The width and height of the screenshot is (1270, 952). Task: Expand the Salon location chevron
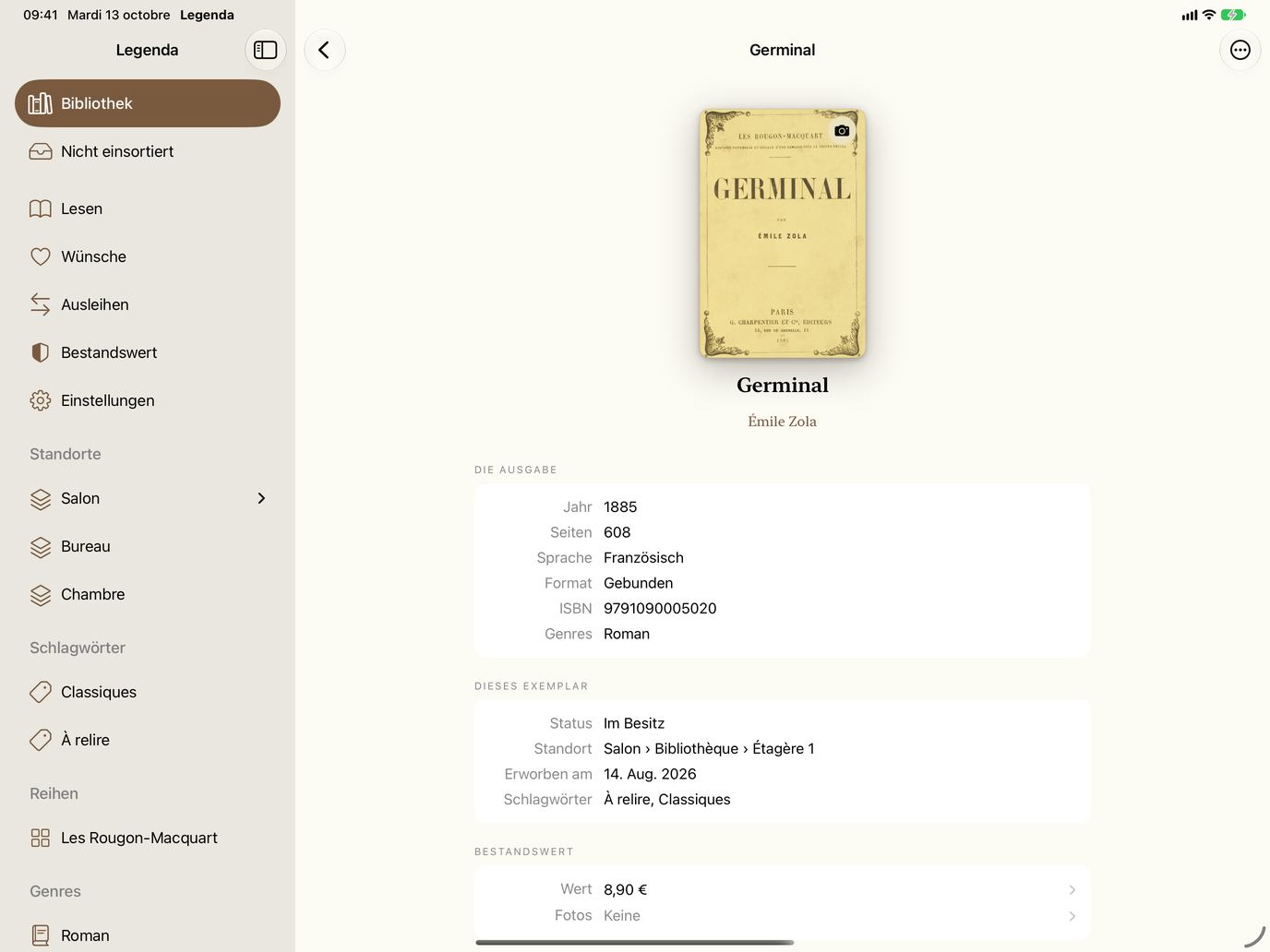(x=261, y=498)
